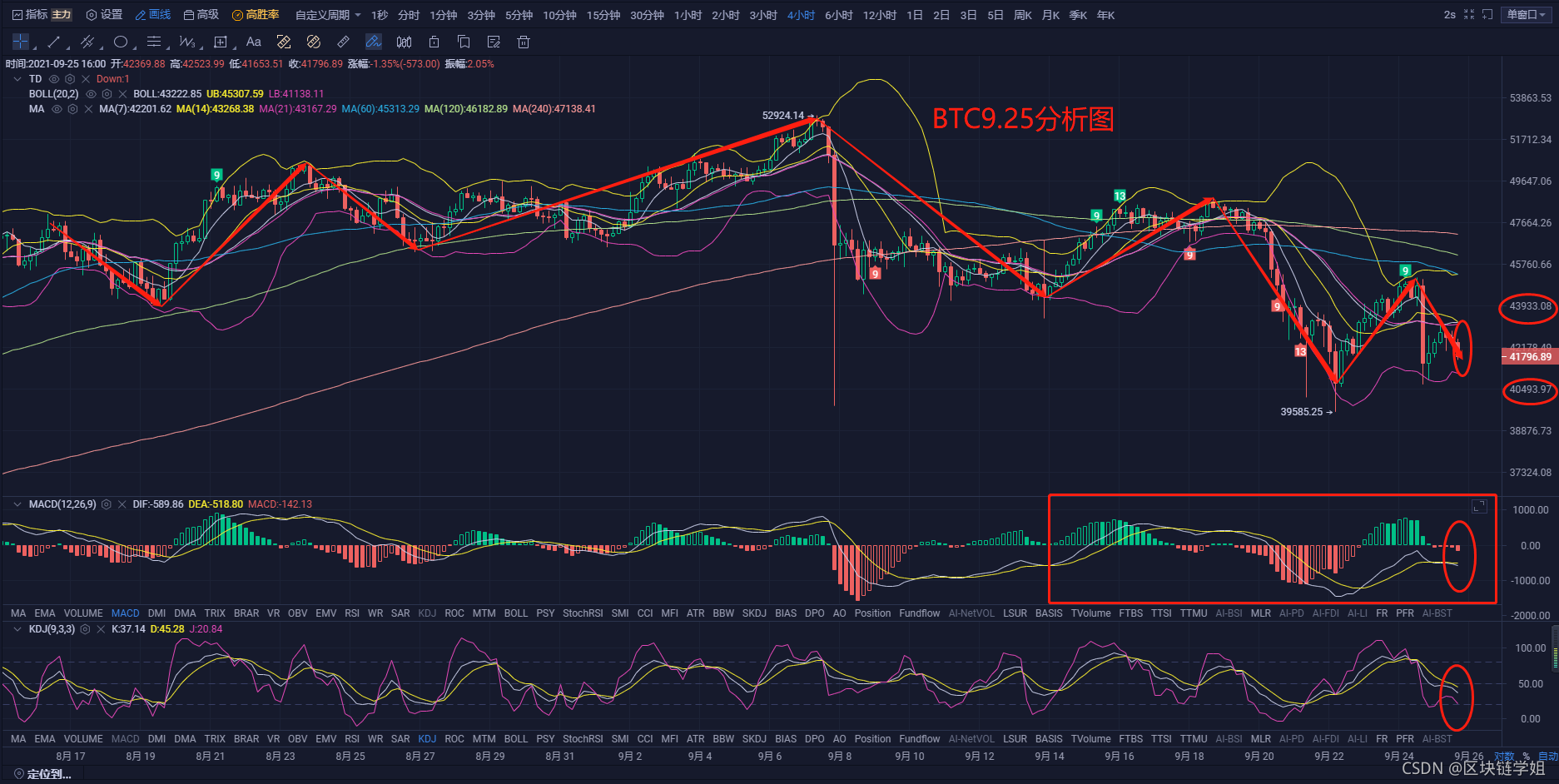Select RSI in the MACD pane tabs
Screen dimensions: 1559x784
[352, 613]
